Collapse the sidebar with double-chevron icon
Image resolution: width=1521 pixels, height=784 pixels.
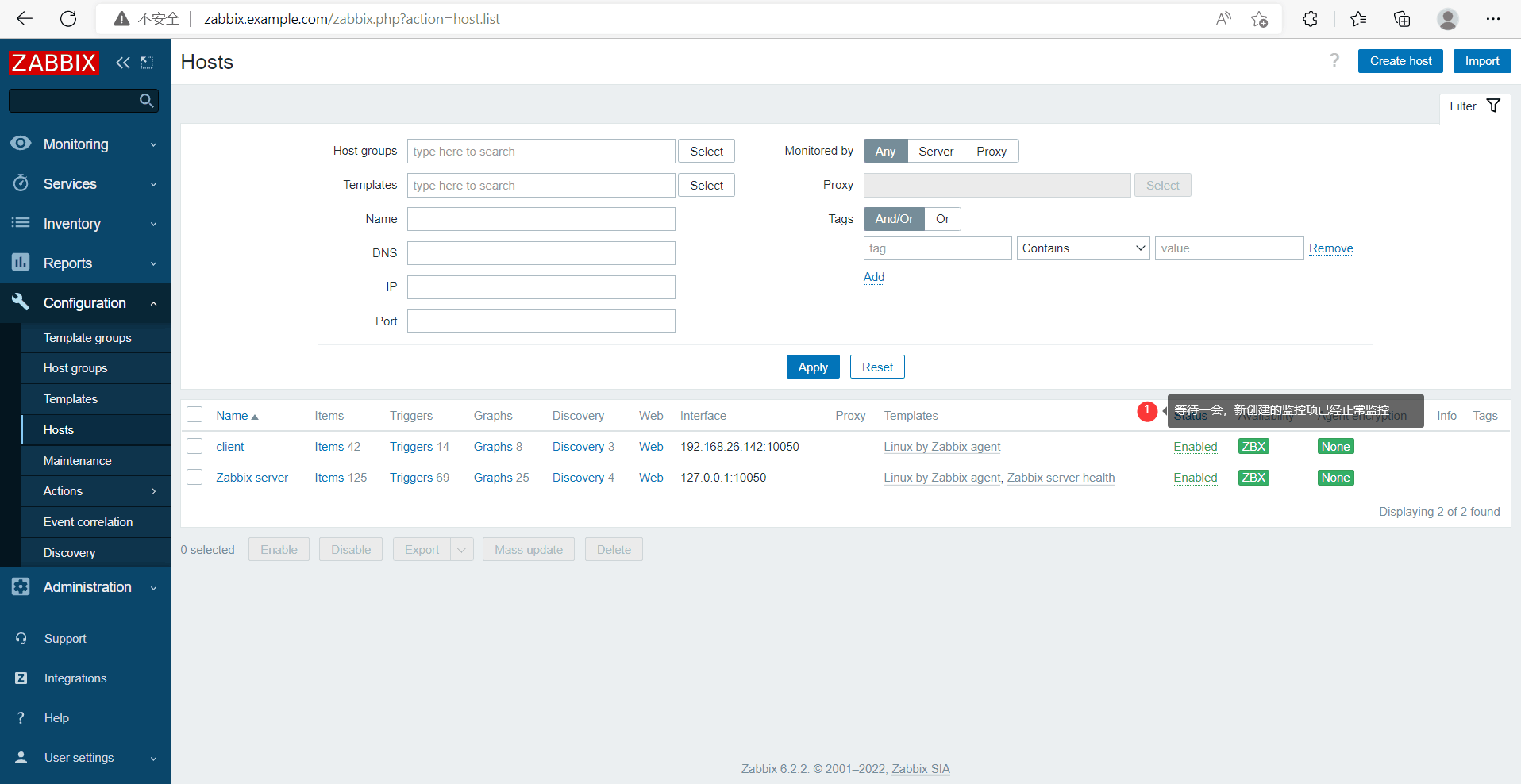tap(122, 63)
